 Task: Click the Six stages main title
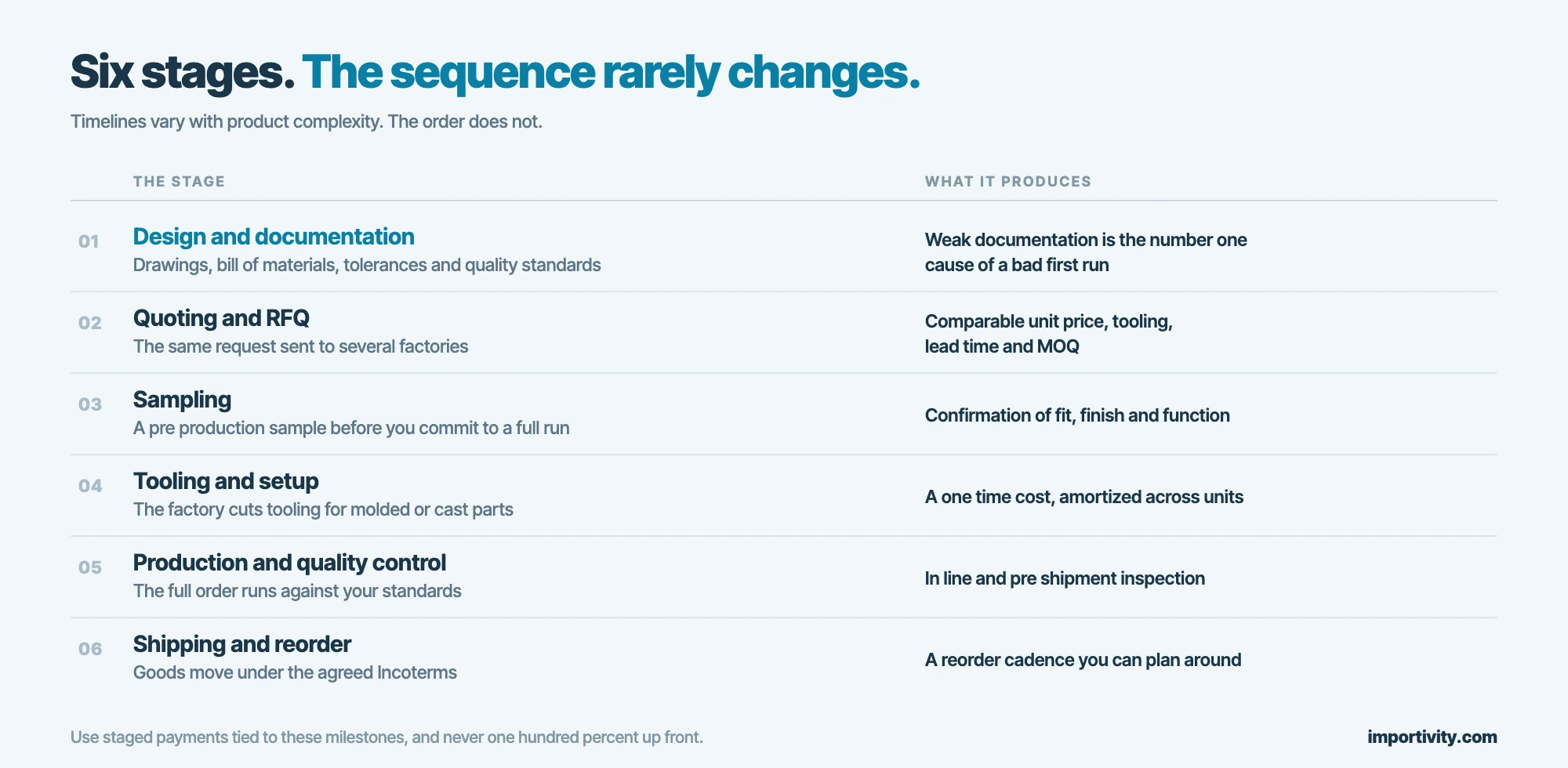click(x=495, y=72)
